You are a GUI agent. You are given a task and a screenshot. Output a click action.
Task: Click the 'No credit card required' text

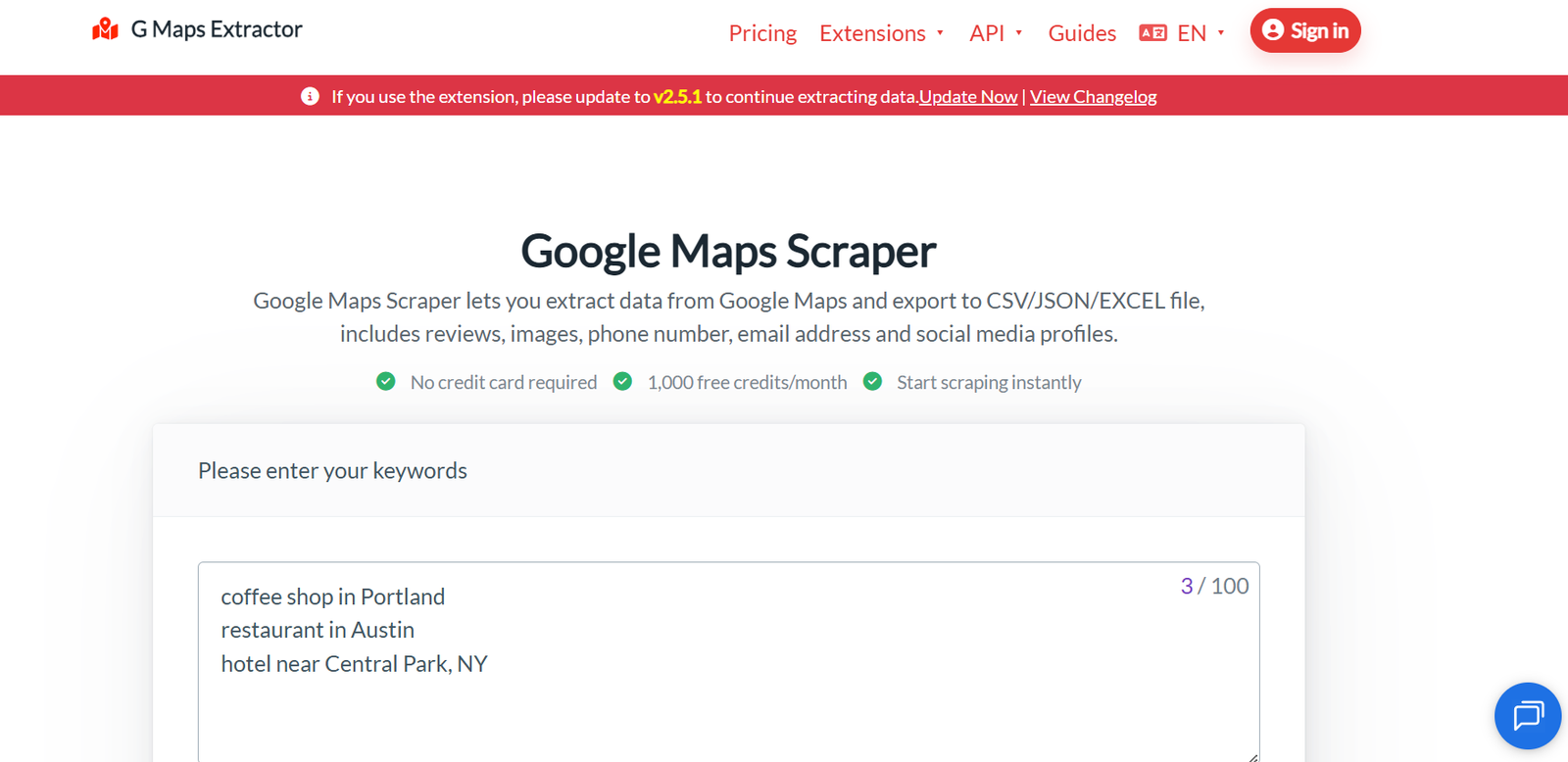[504, 382]
